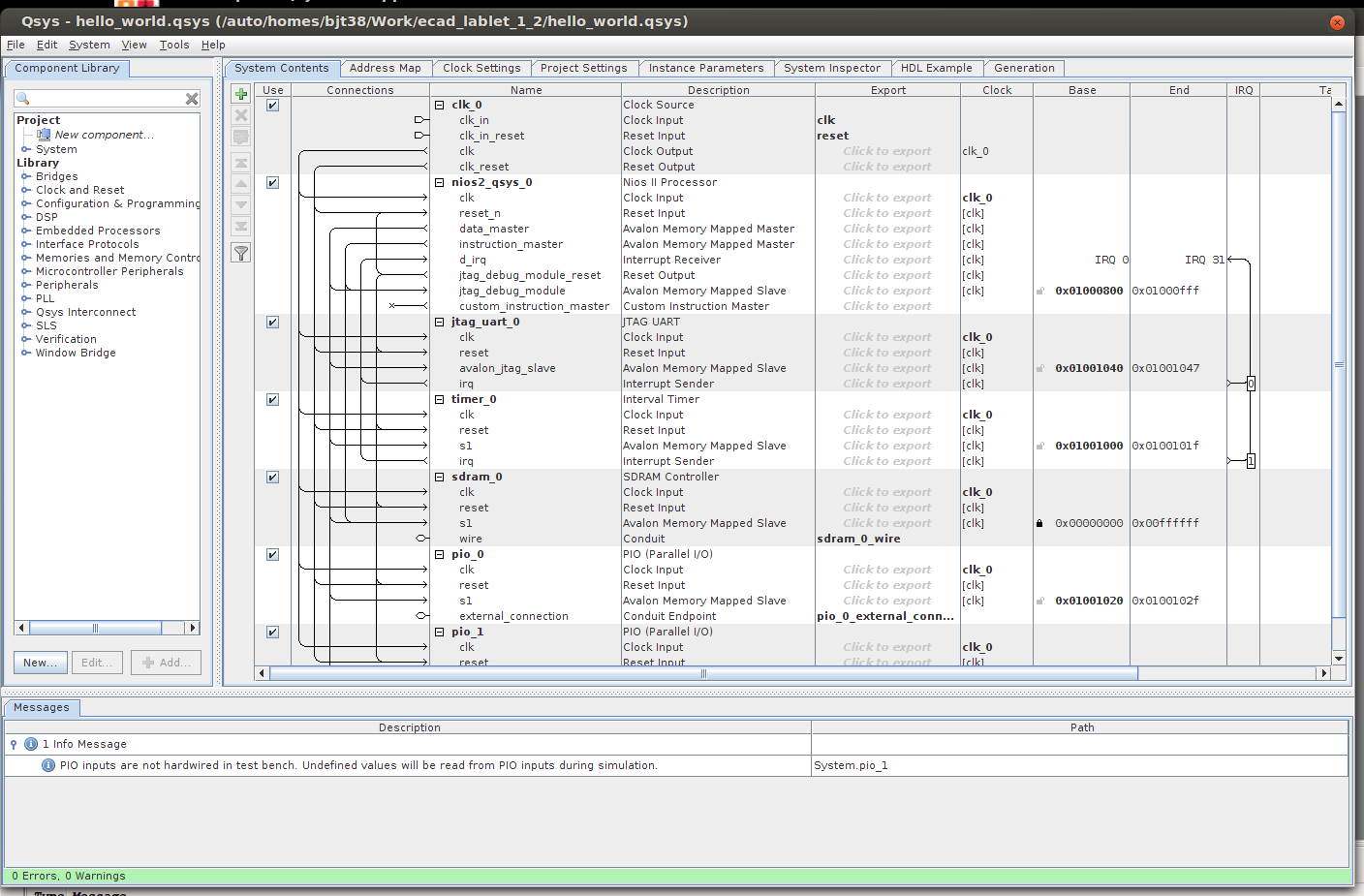The height and width of the screenshot is (896, 1364).
Task: Clear the component library search with X
Action: [x=192, y=99]
